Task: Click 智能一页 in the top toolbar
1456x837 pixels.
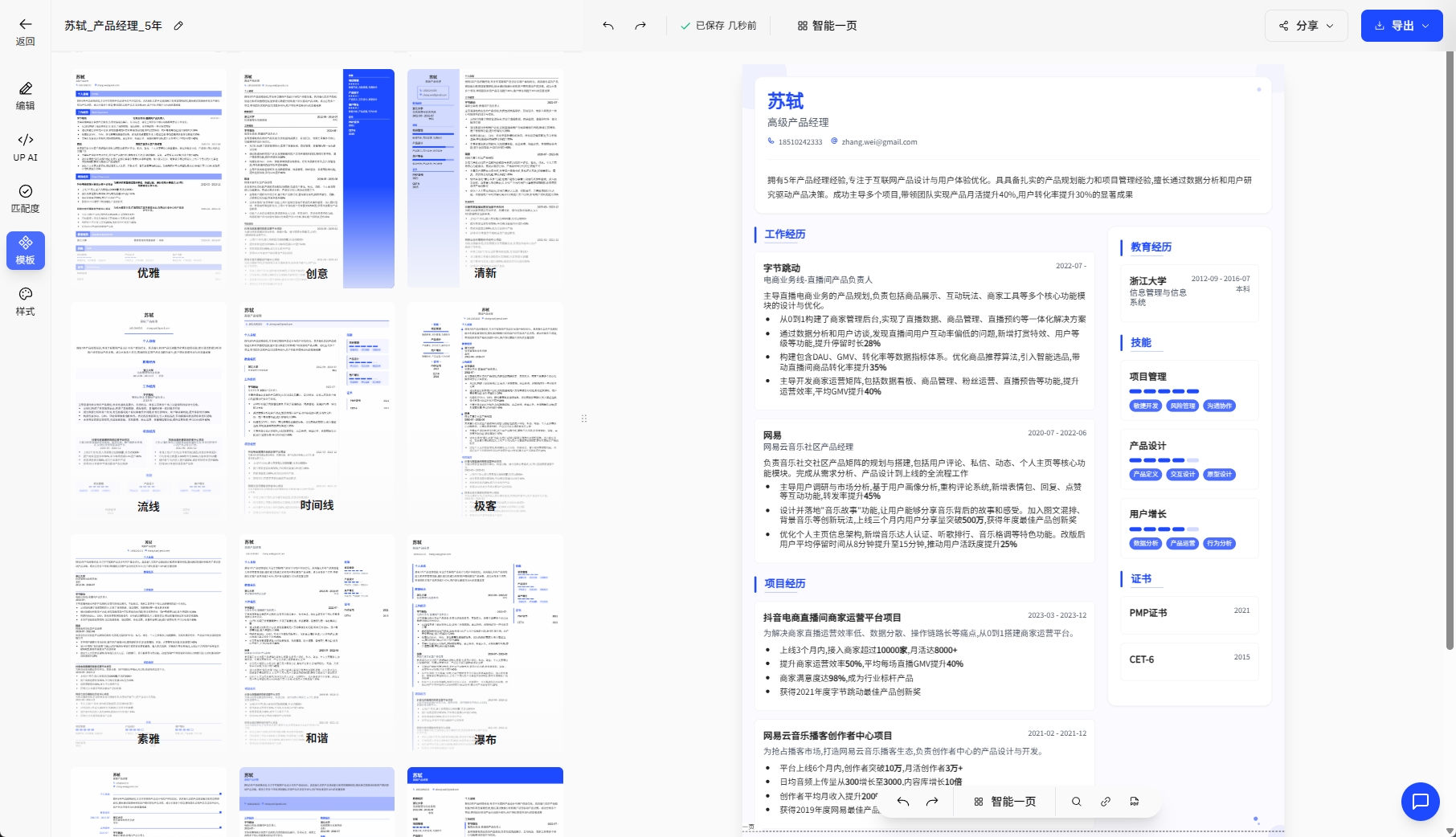Action: coord(827,26)
